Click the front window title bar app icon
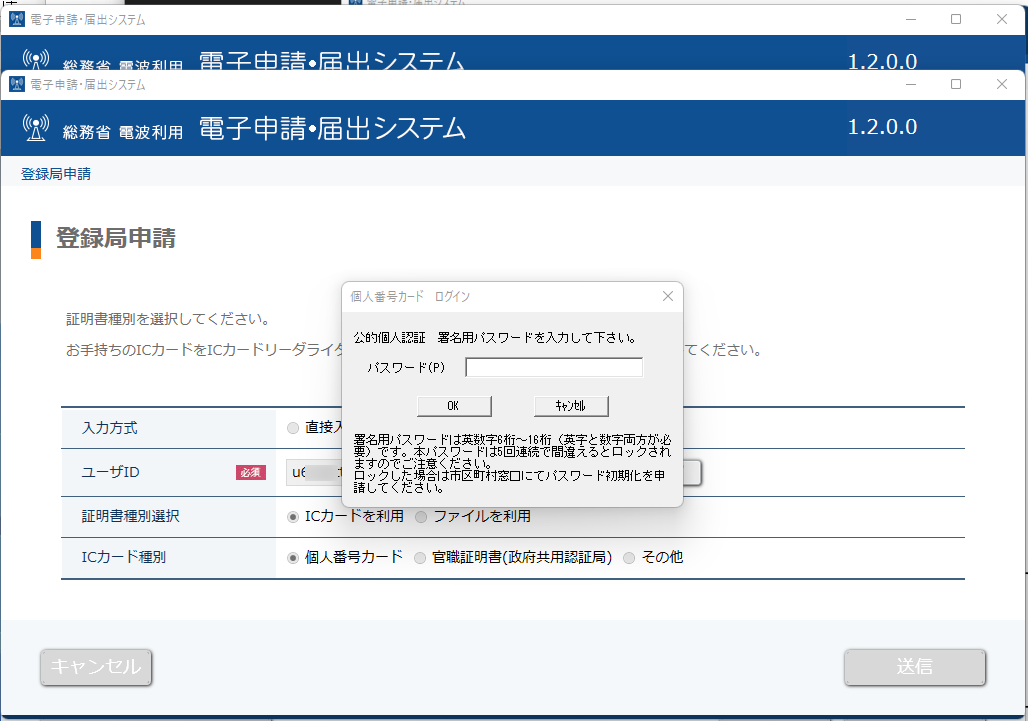 point(17,85)
